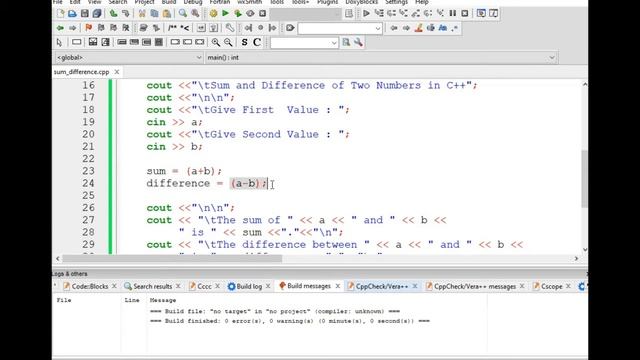The image size is (640, 360).
Task: Zoom in on the Nassi diagram toolbar
Action: click(x=216, y=42)
